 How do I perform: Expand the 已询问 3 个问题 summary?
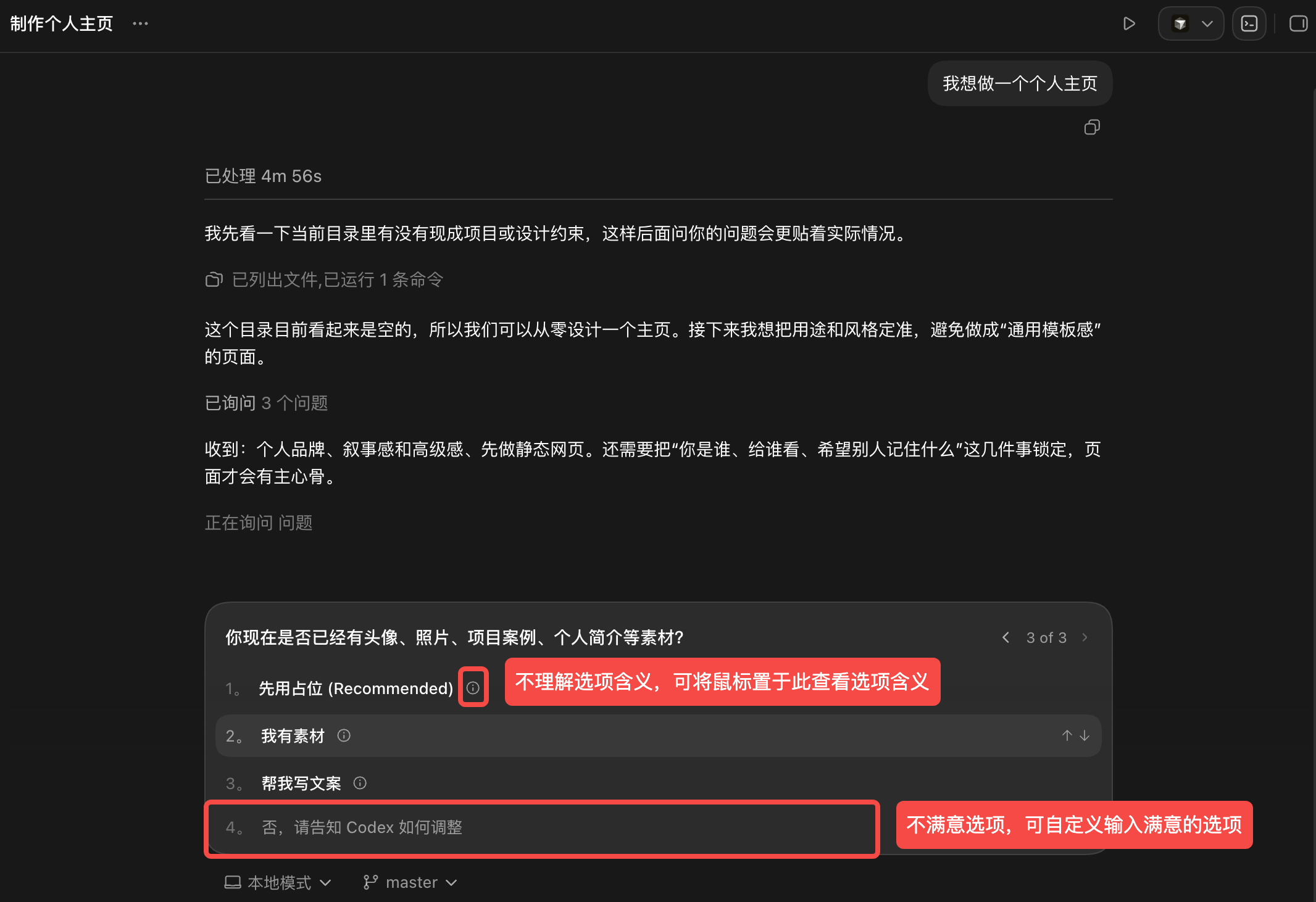click(x=266, y=403)
